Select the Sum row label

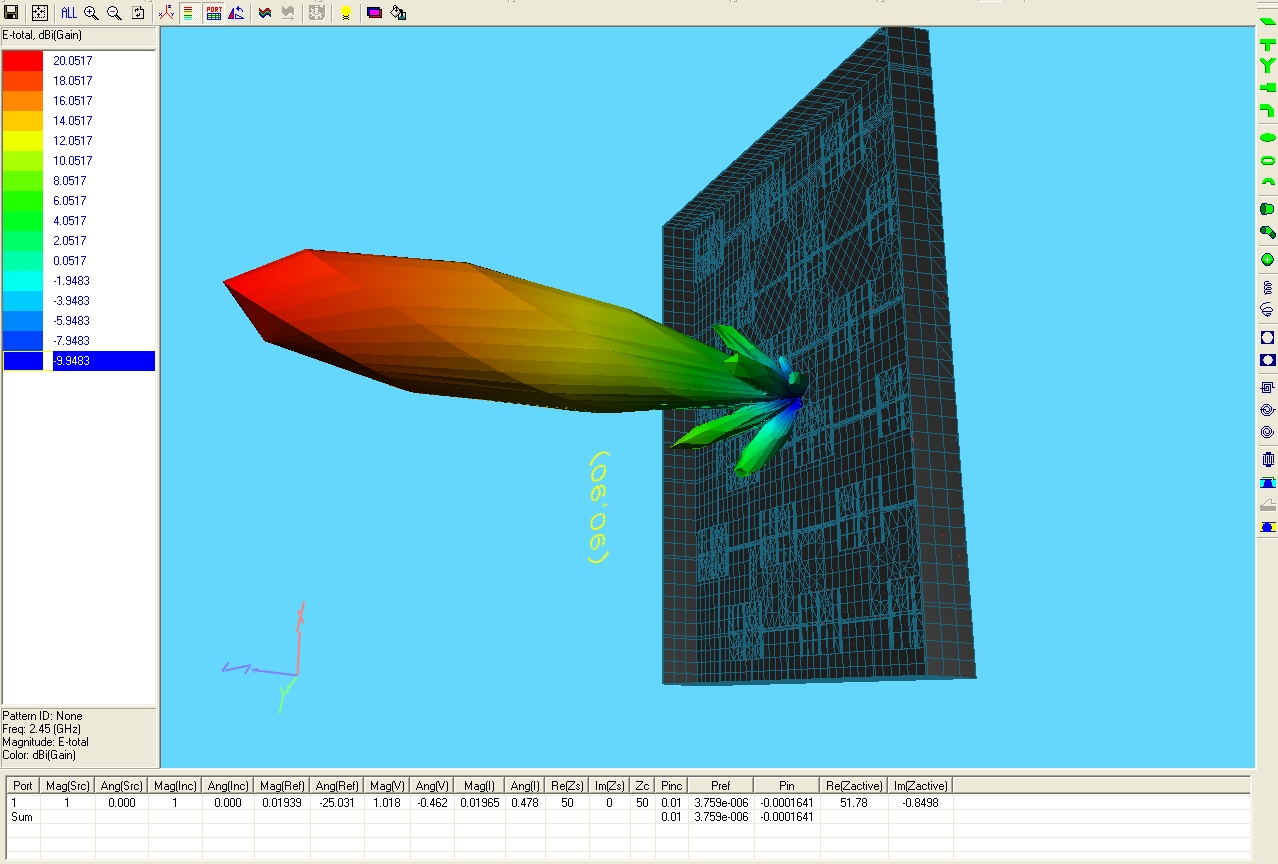tap(22, 817)
